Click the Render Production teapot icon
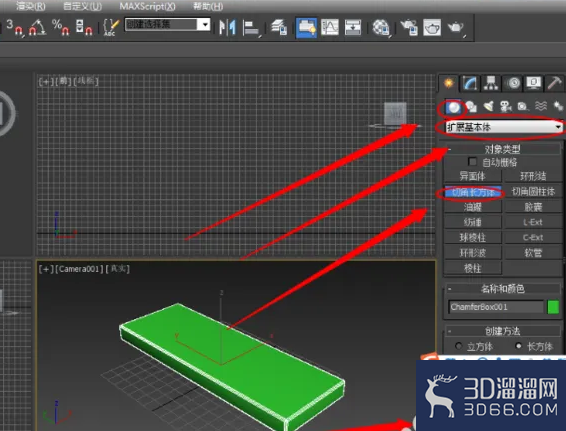Image resolution: width=566 pixels, height=431 pixels. point(456,27)
